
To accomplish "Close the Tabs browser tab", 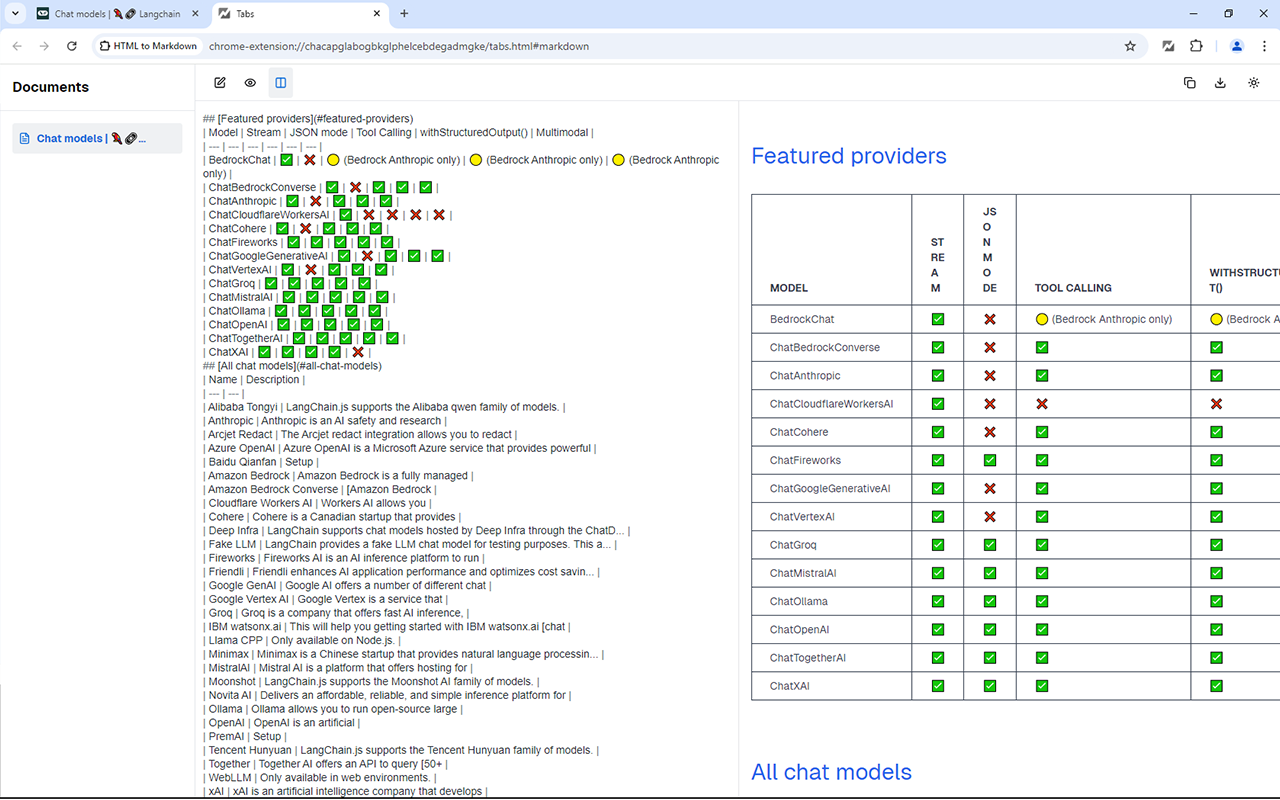I will point(377,14).
